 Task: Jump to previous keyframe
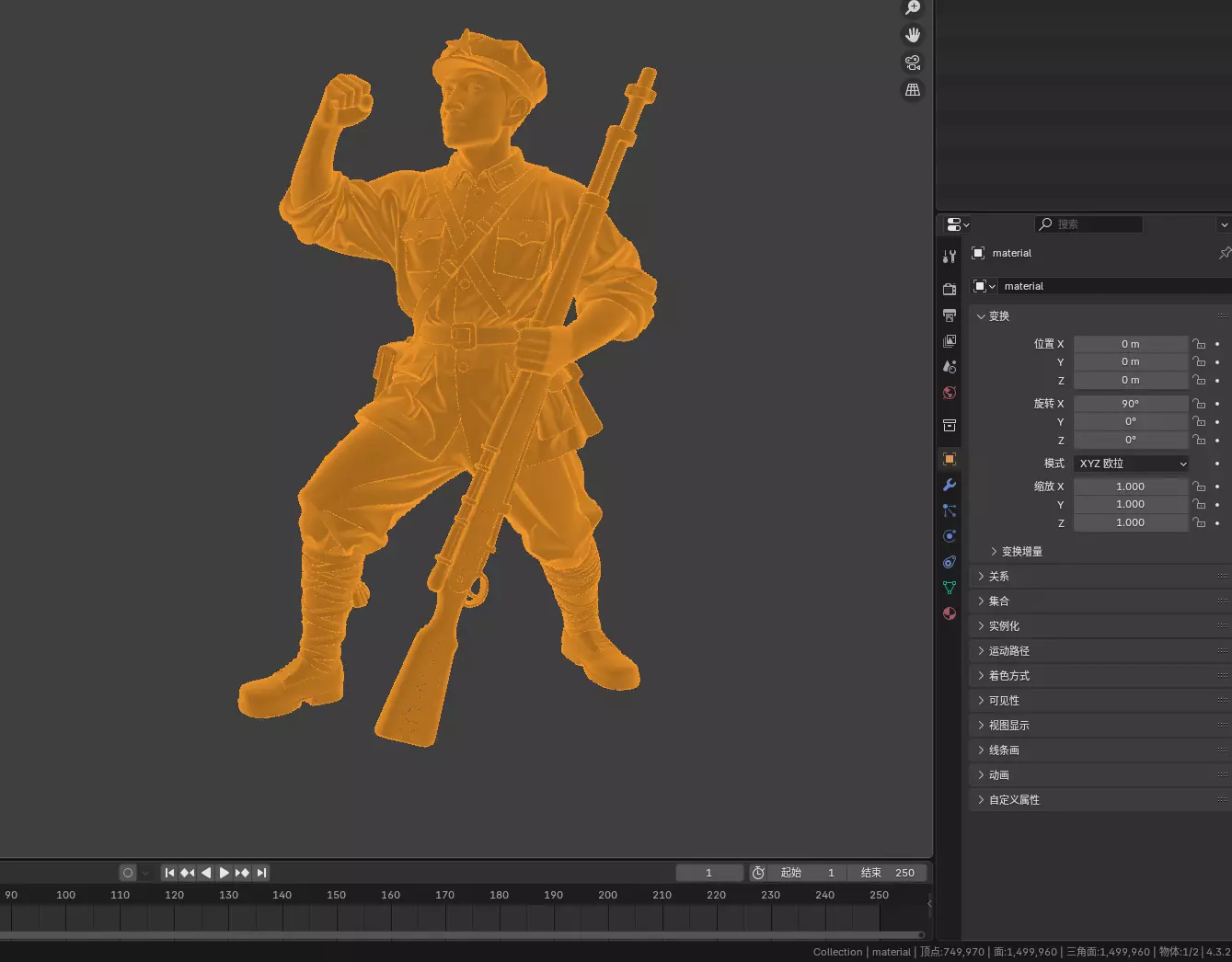click(x=188, y=873)
